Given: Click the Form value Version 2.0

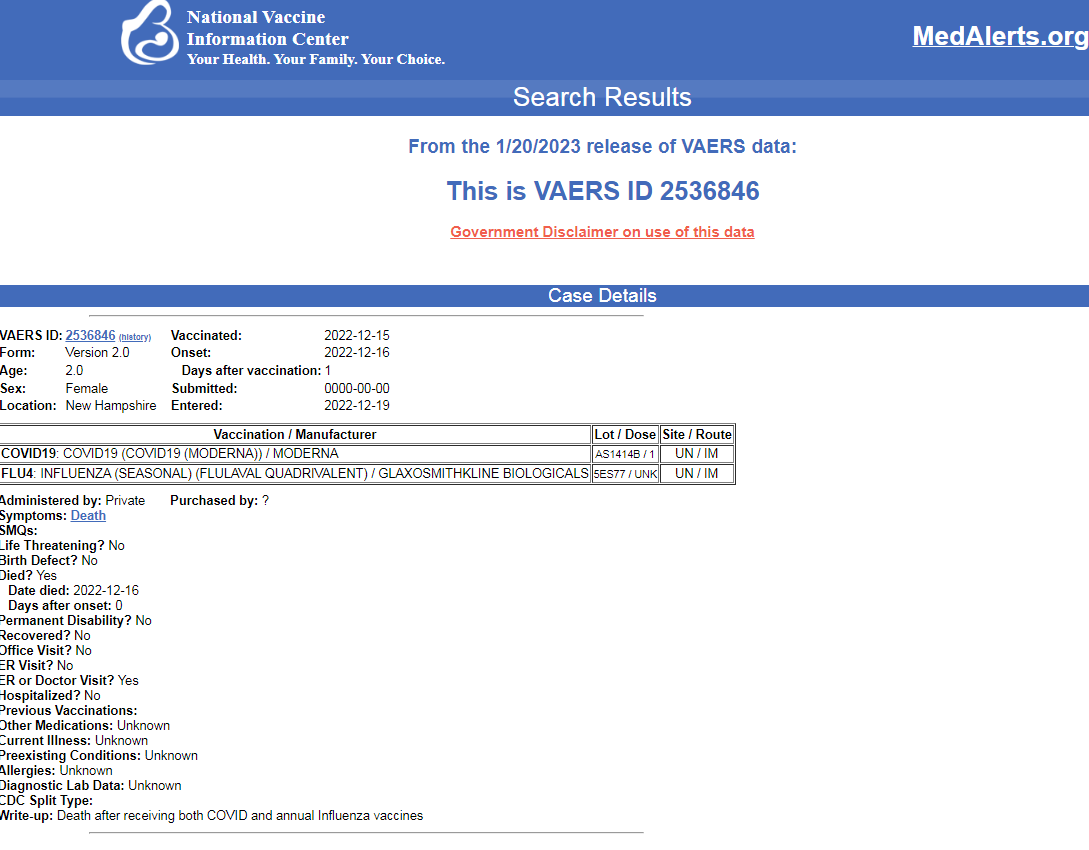Looking at the screenshot, I should tap(97, 353).
